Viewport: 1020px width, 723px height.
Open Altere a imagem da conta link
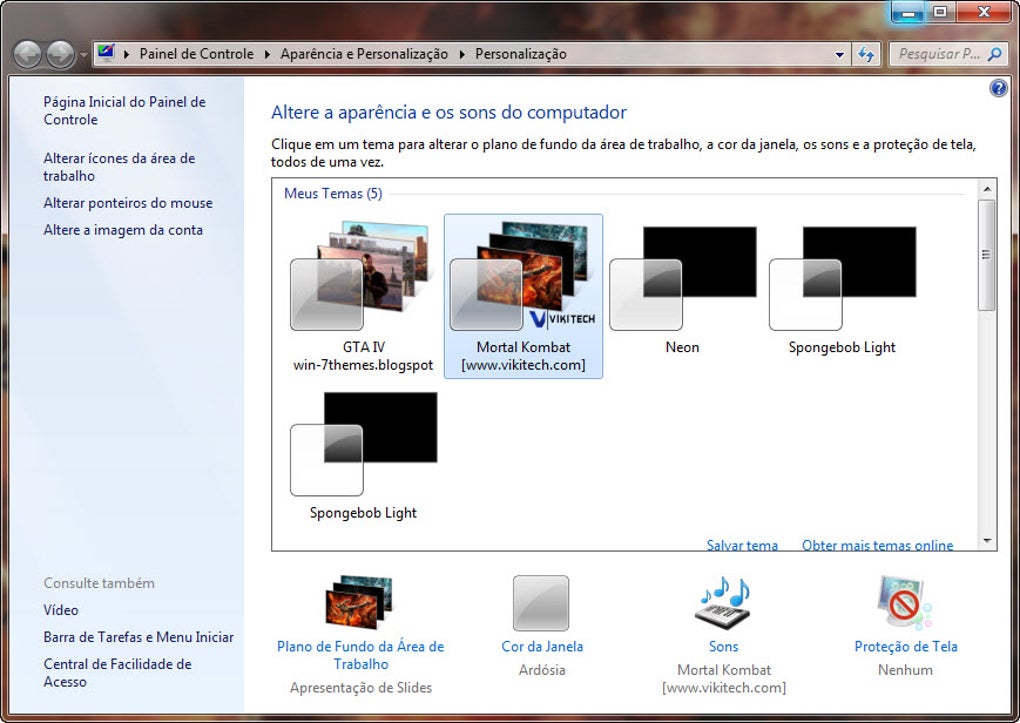pyautogui.click(x=123, y=230)
